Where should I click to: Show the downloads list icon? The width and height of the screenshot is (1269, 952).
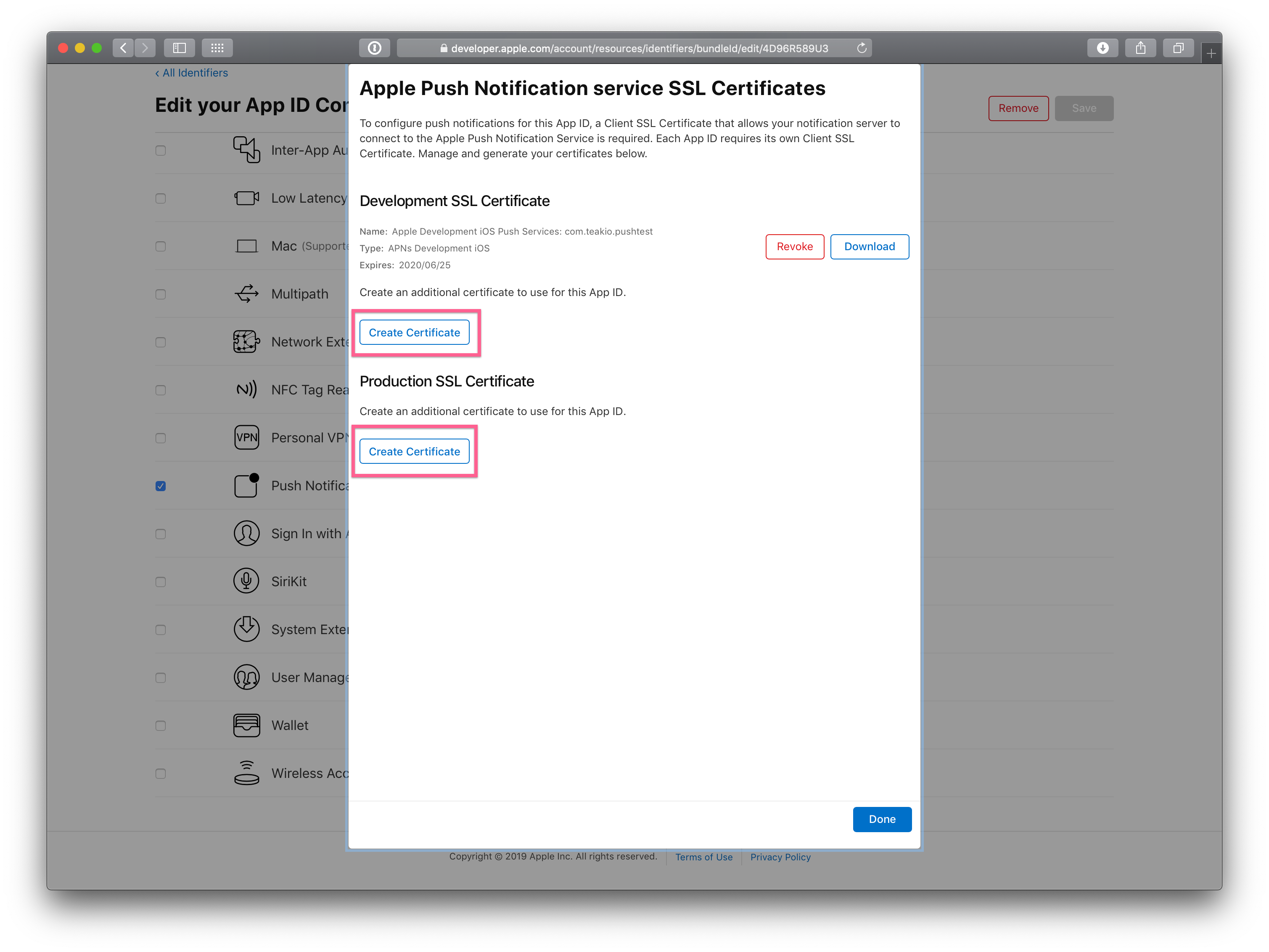coord(1102,48)
